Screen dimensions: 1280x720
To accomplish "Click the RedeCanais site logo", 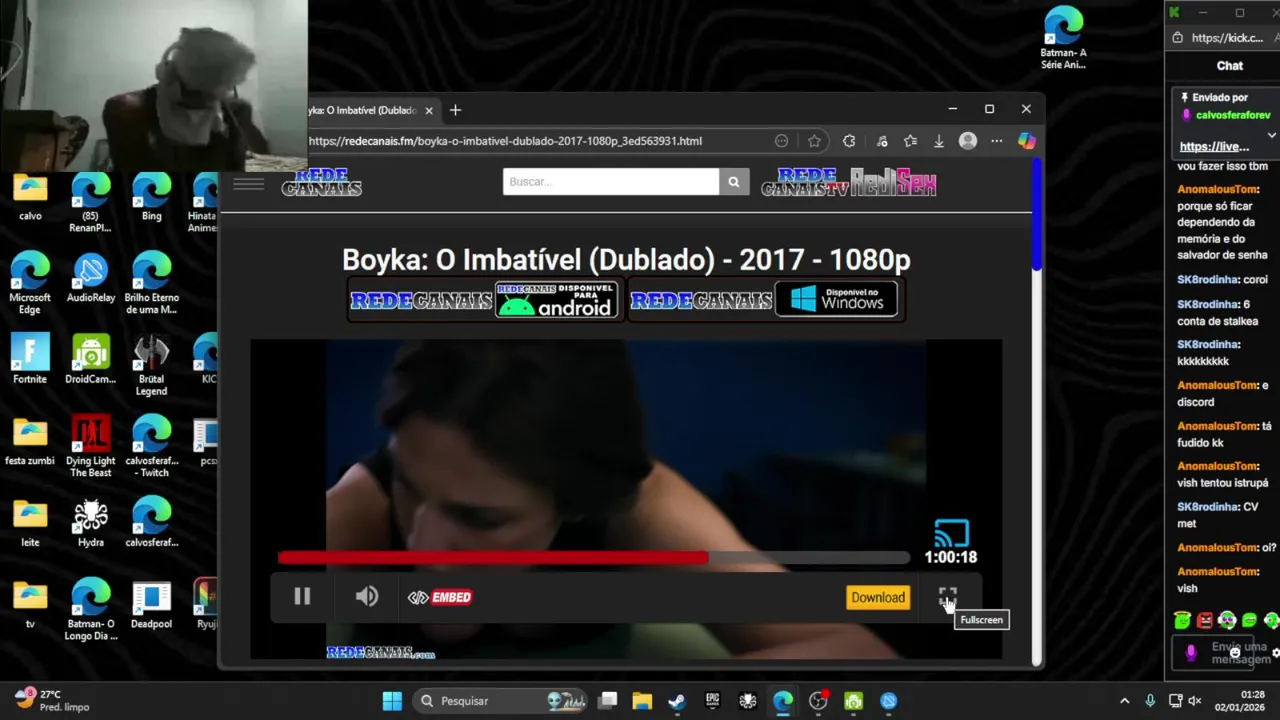I will [x=321, y=183].
